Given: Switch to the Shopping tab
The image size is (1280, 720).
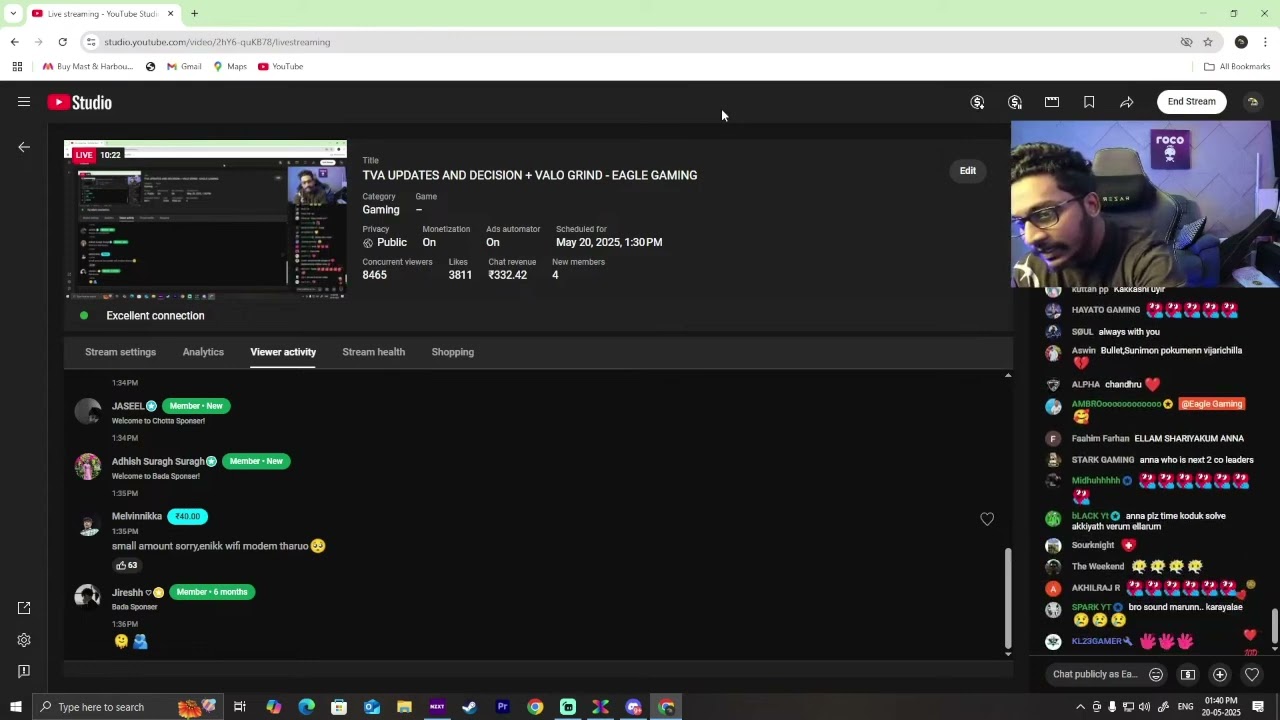Looking at the screenshot, I should coord(453,352).
